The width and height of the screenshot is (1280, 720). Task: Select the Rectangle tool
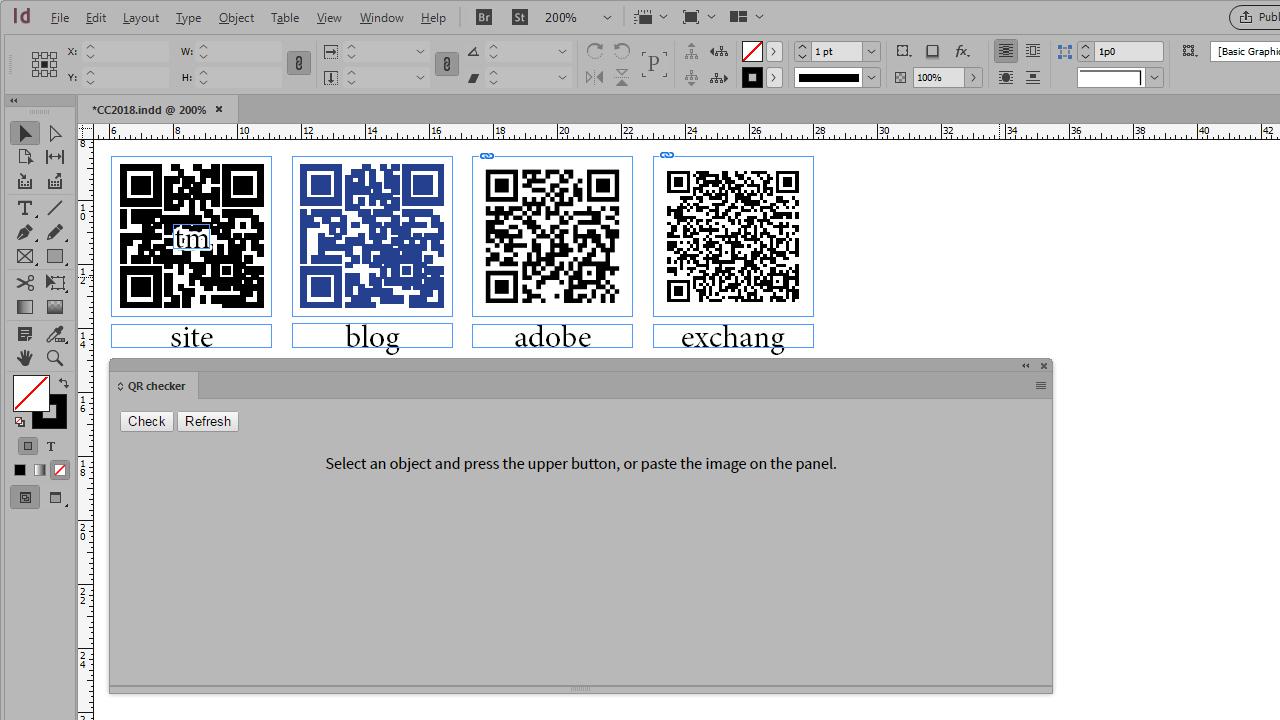(55, 257)
